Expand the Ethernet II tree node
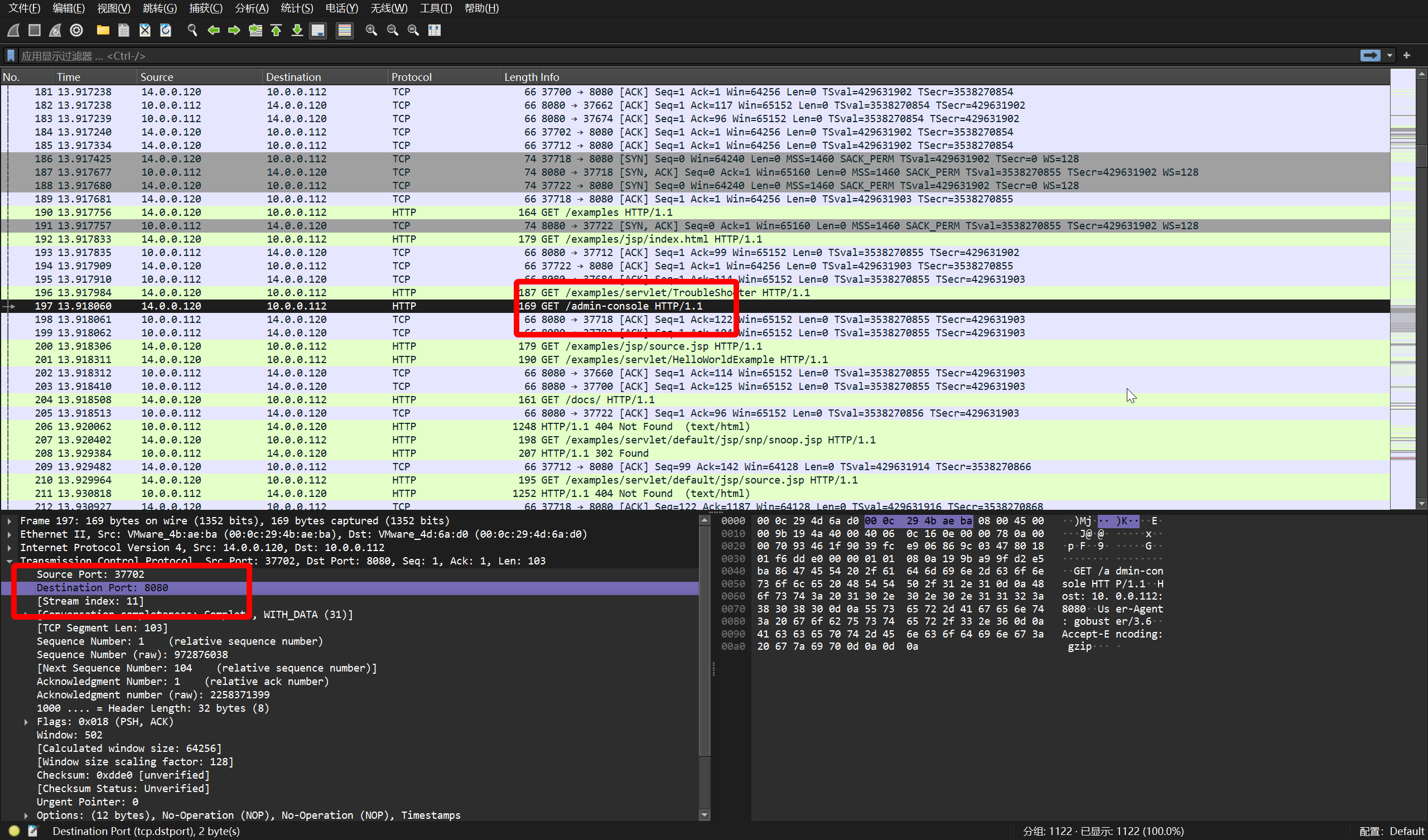Image resolution: width=1428 pixels, height=840 pixels. point(9,534)
